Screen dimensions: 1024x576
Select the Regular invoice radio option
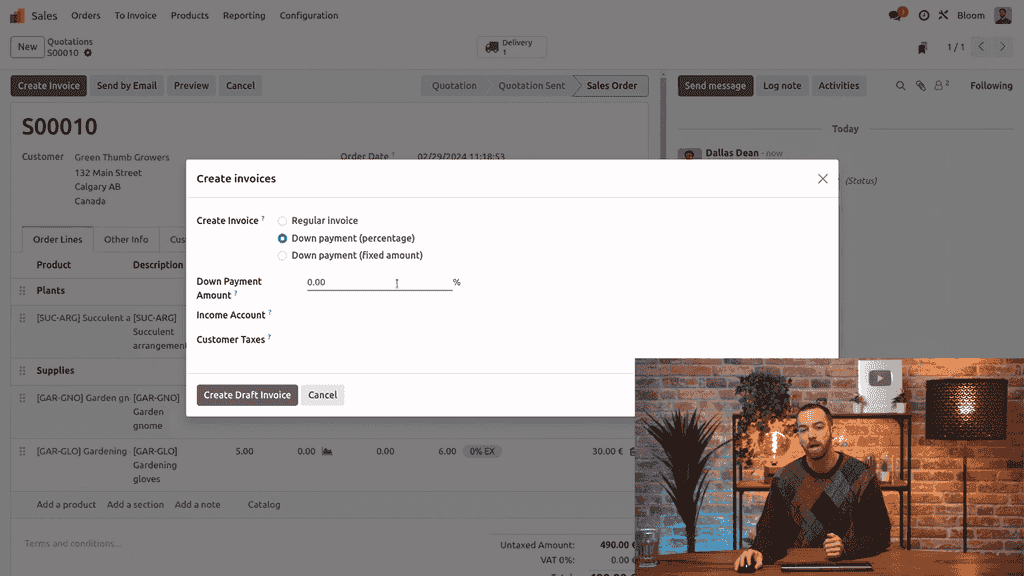pyautogui.click(x=282, y=221)
